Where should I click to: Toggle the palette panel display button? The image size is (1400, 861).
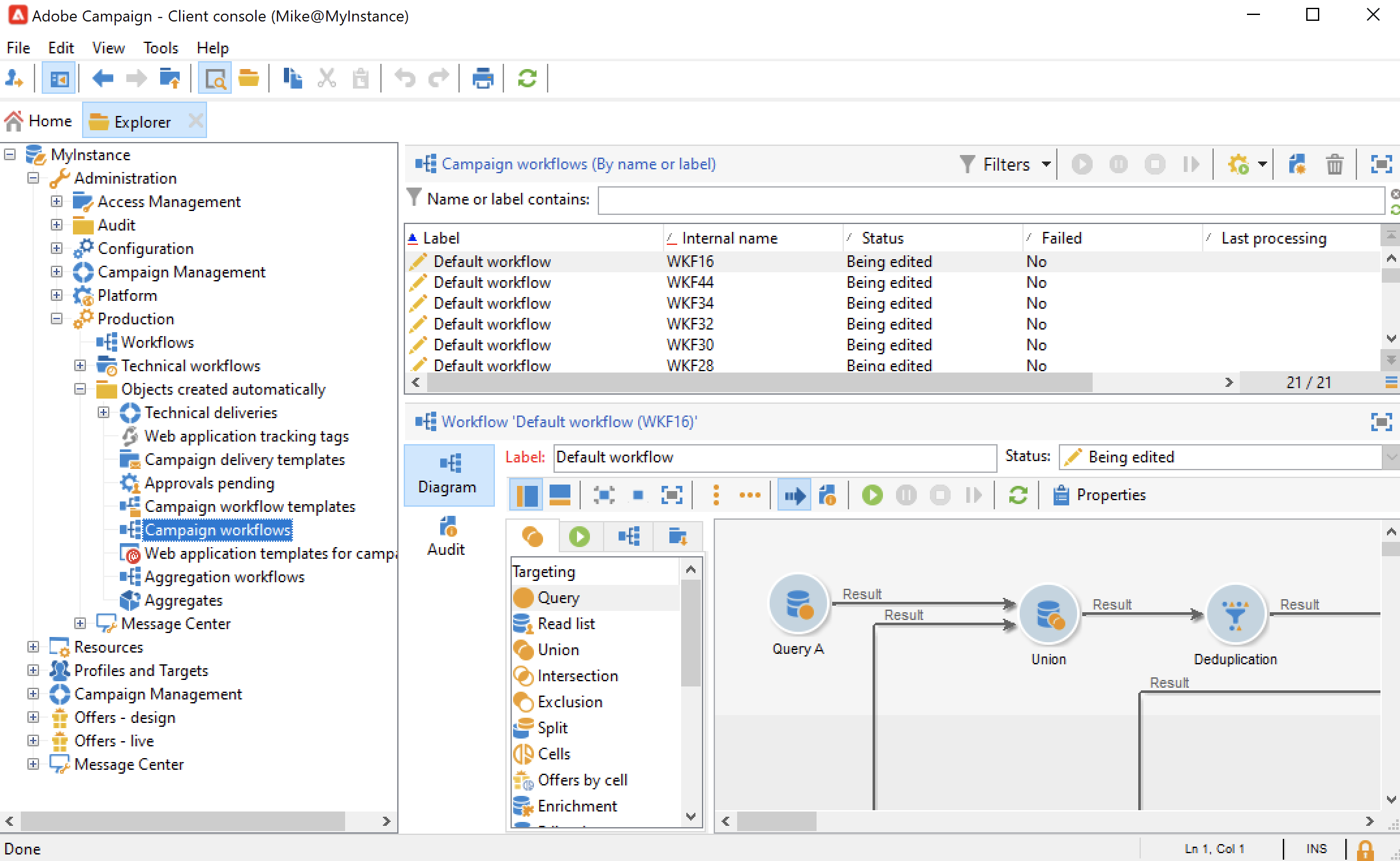tap(526, 495)
